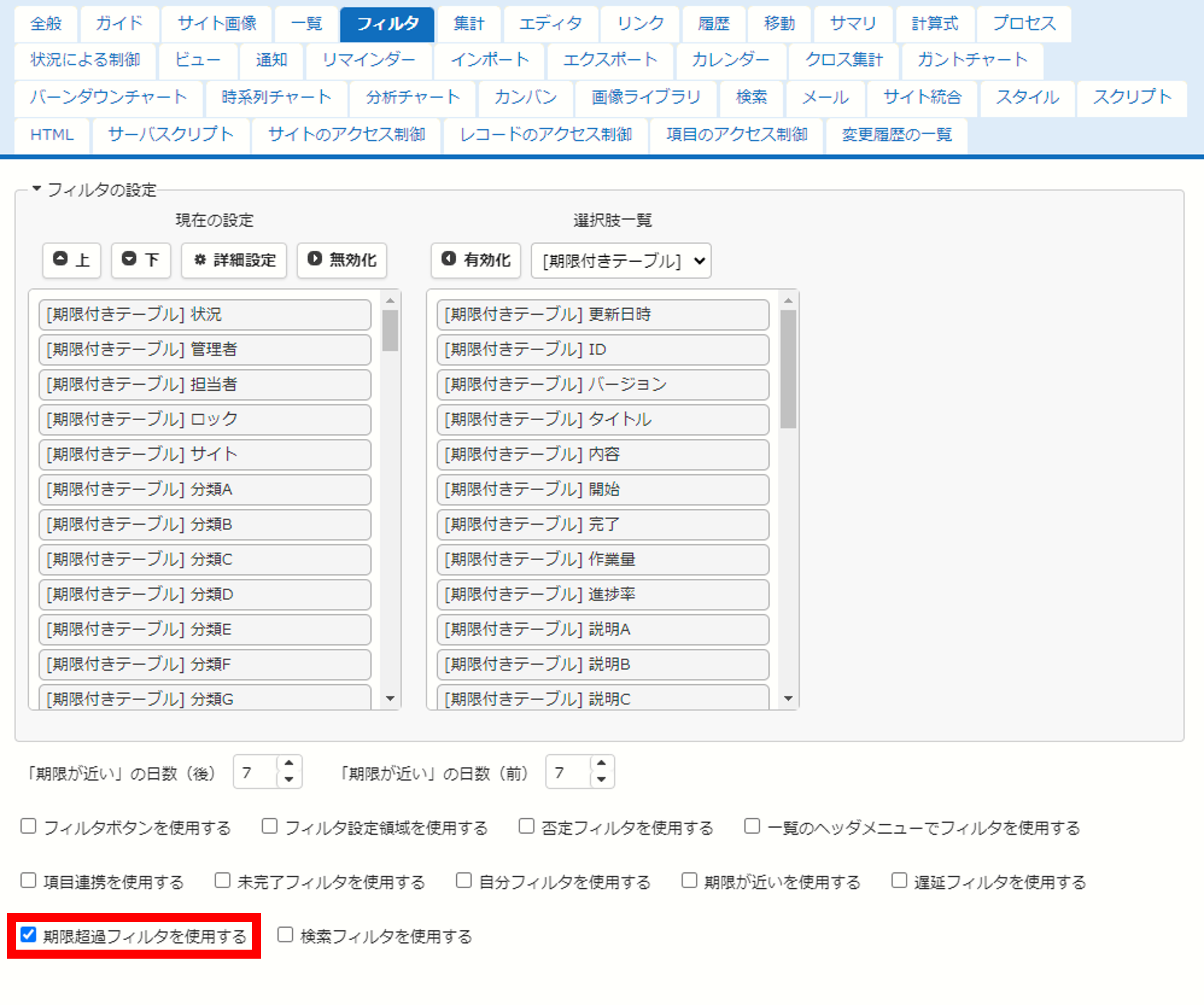
Task: Enable フィルタボタンを使用する checkbox
Action: 28,826
